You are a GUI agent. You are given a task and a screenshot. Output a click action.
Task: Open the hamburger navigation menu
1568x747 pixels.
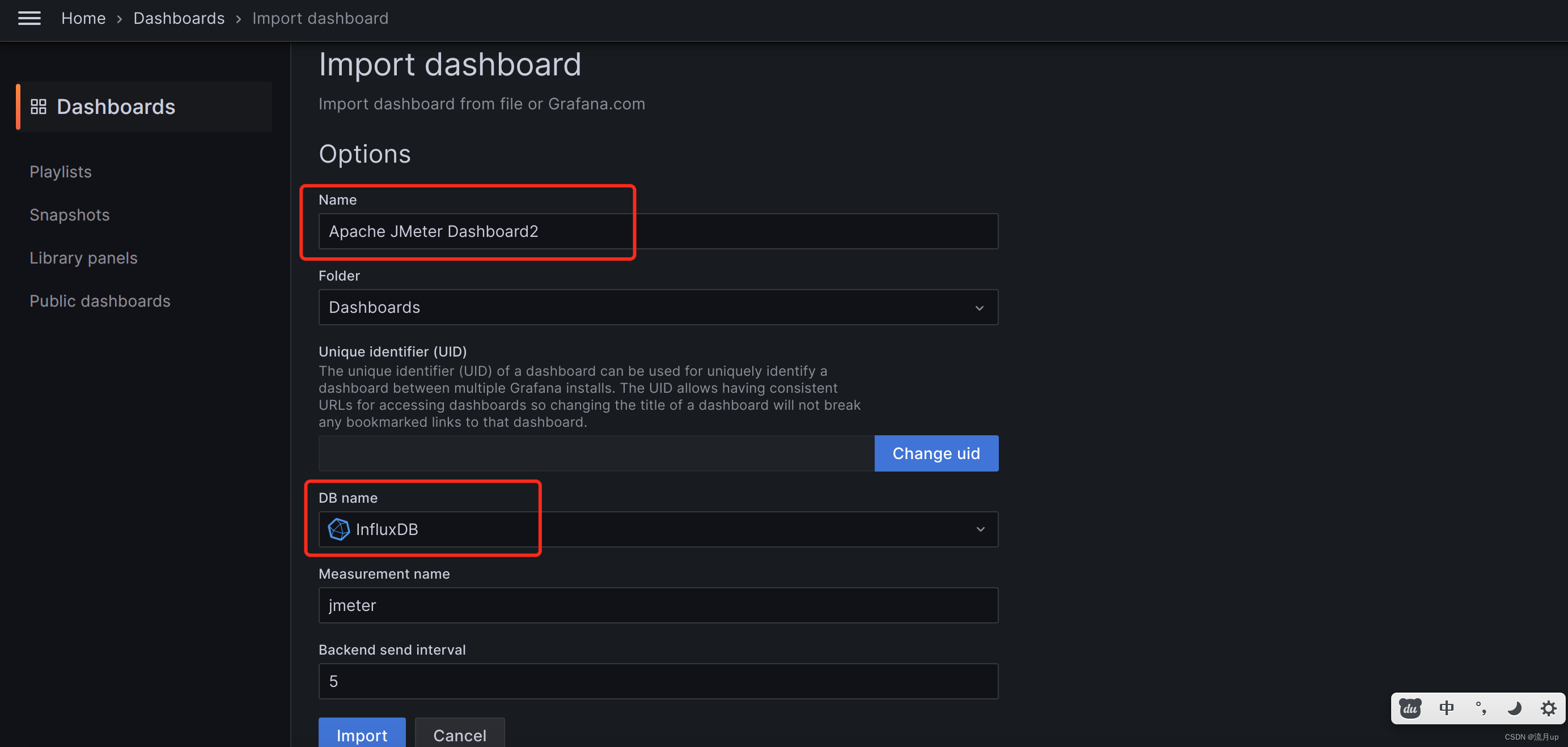(x=29, y=18)
